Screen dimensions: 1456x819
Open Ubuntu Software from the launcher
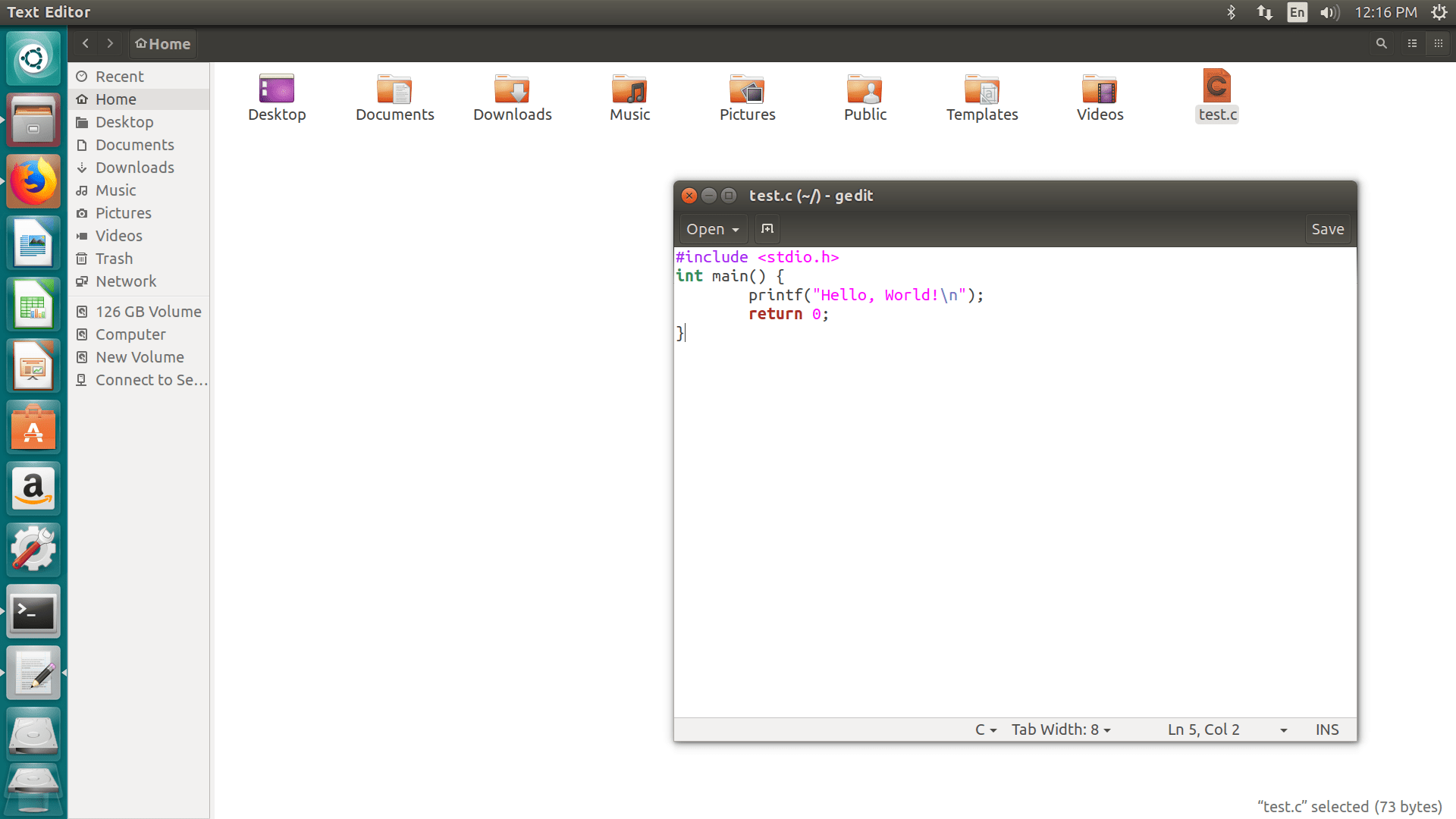tap(33, 427)
